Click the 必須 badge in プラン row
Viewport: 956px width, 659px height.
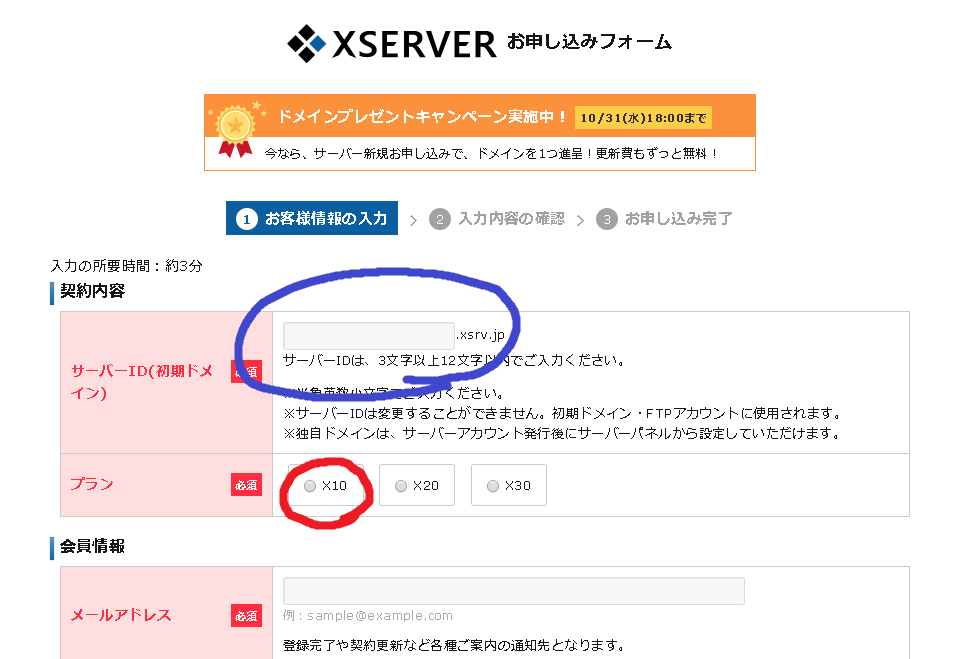click(x=246, y=485)
